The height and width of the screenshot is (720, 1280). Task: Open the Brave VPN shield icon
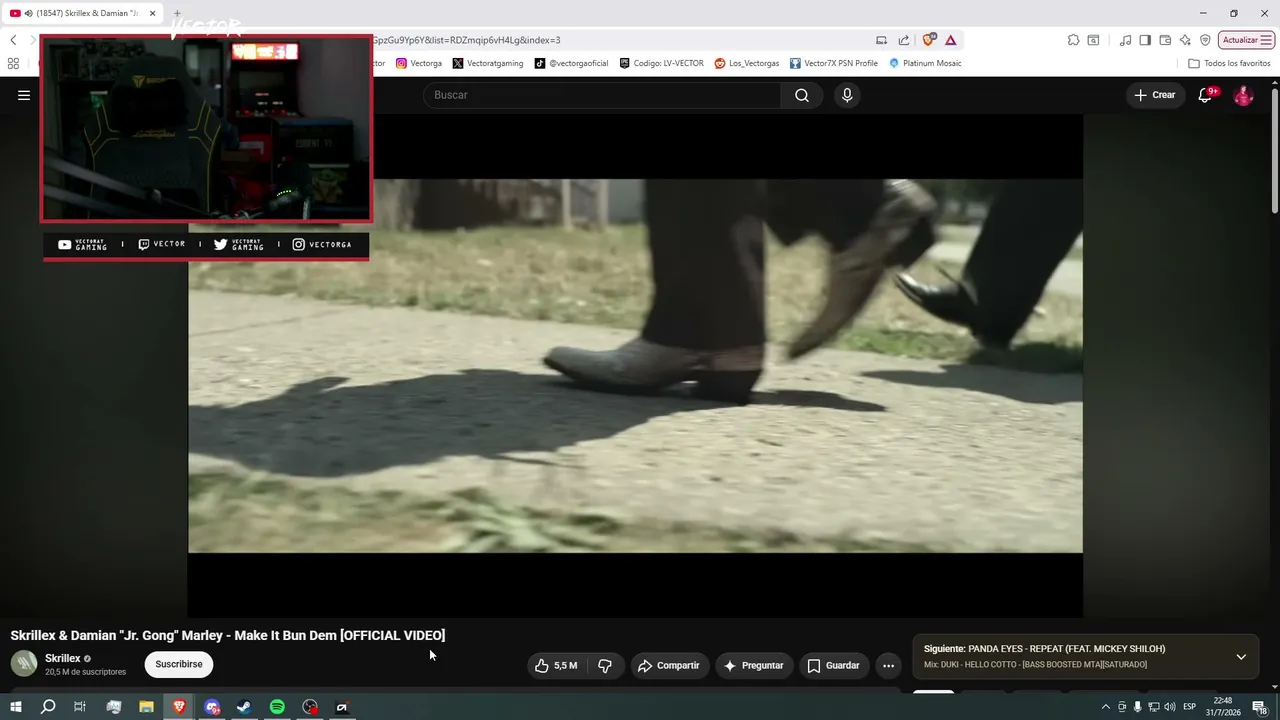pyautogui.click(x=1205, y=40)
